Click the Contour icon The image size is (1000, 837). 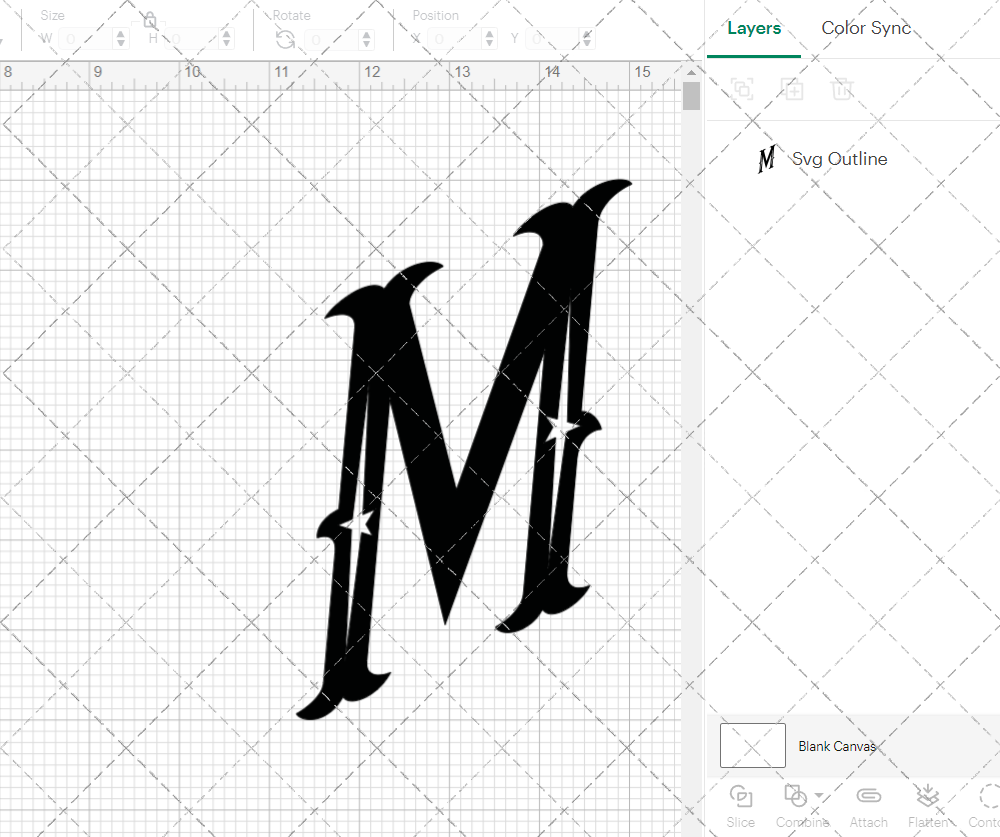point(985,796)
